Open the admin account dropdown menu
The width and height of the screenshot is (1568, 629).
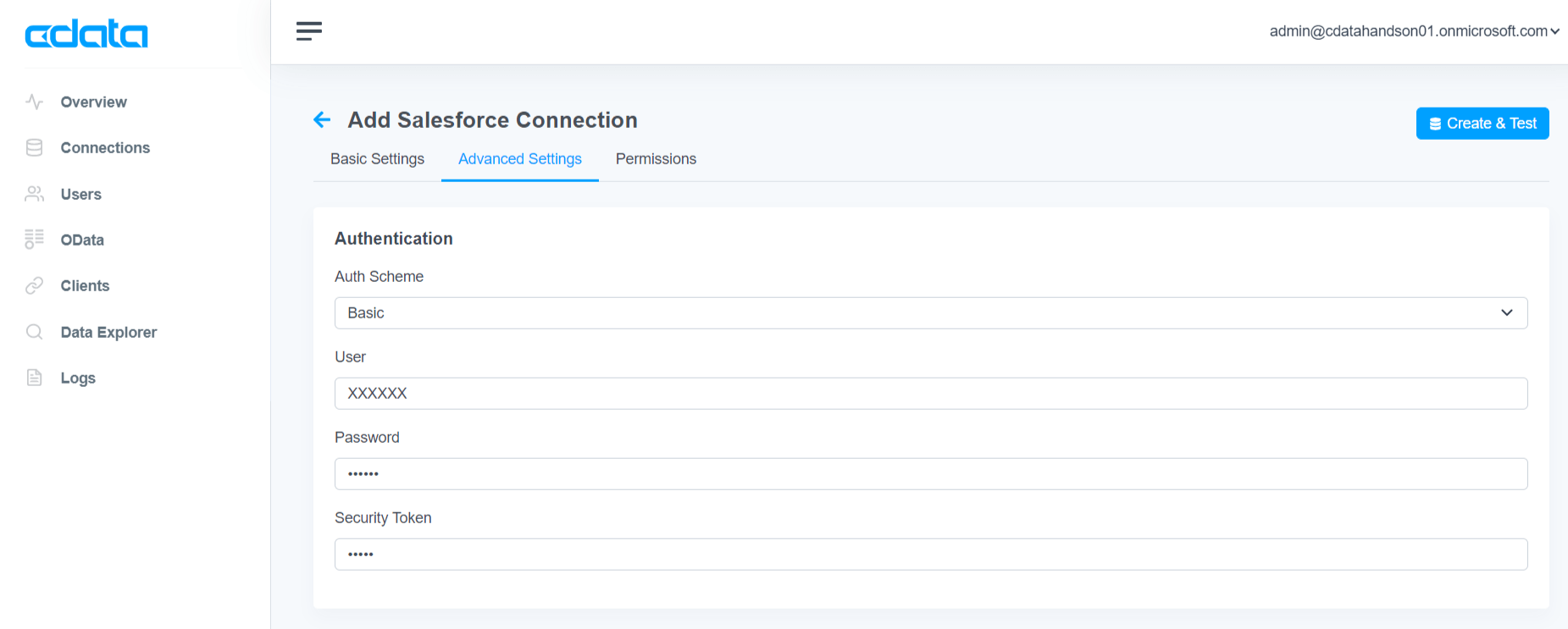[1414, 31]
